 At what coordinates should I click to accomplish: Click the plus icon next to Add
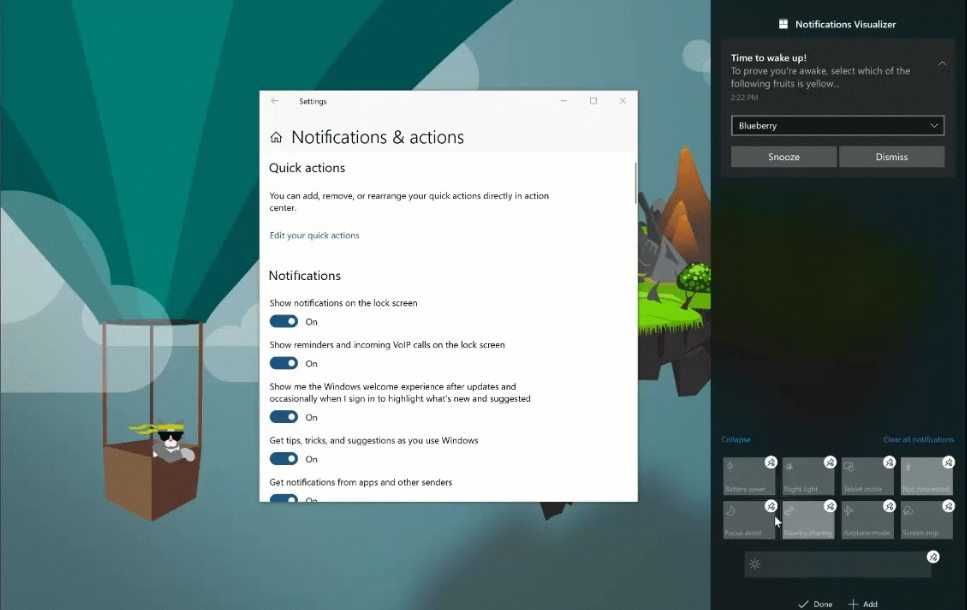tap(853, 604)
